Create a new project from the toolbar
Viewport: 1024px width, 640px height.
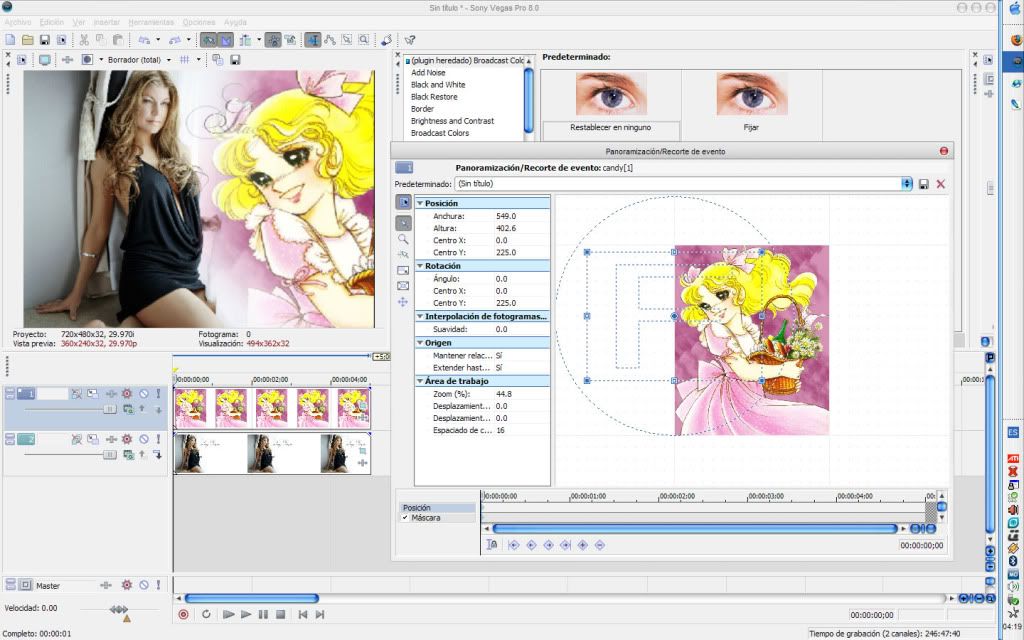[x=10, y=40]
